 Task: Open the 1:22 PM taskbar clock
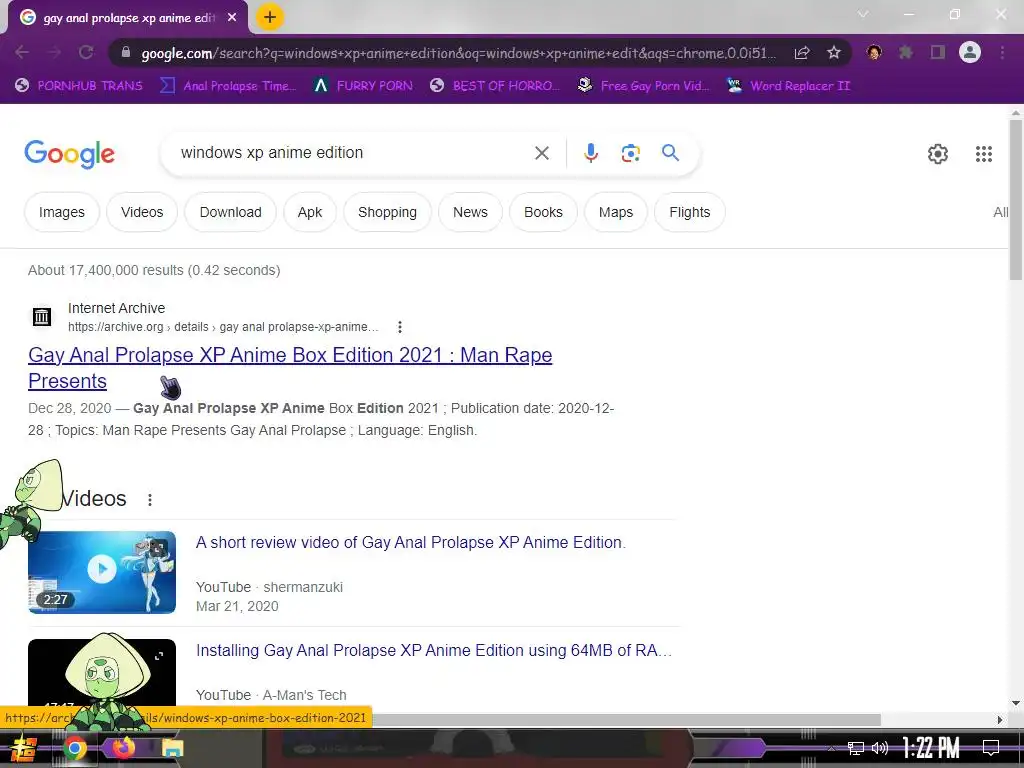tap(931, 748)
